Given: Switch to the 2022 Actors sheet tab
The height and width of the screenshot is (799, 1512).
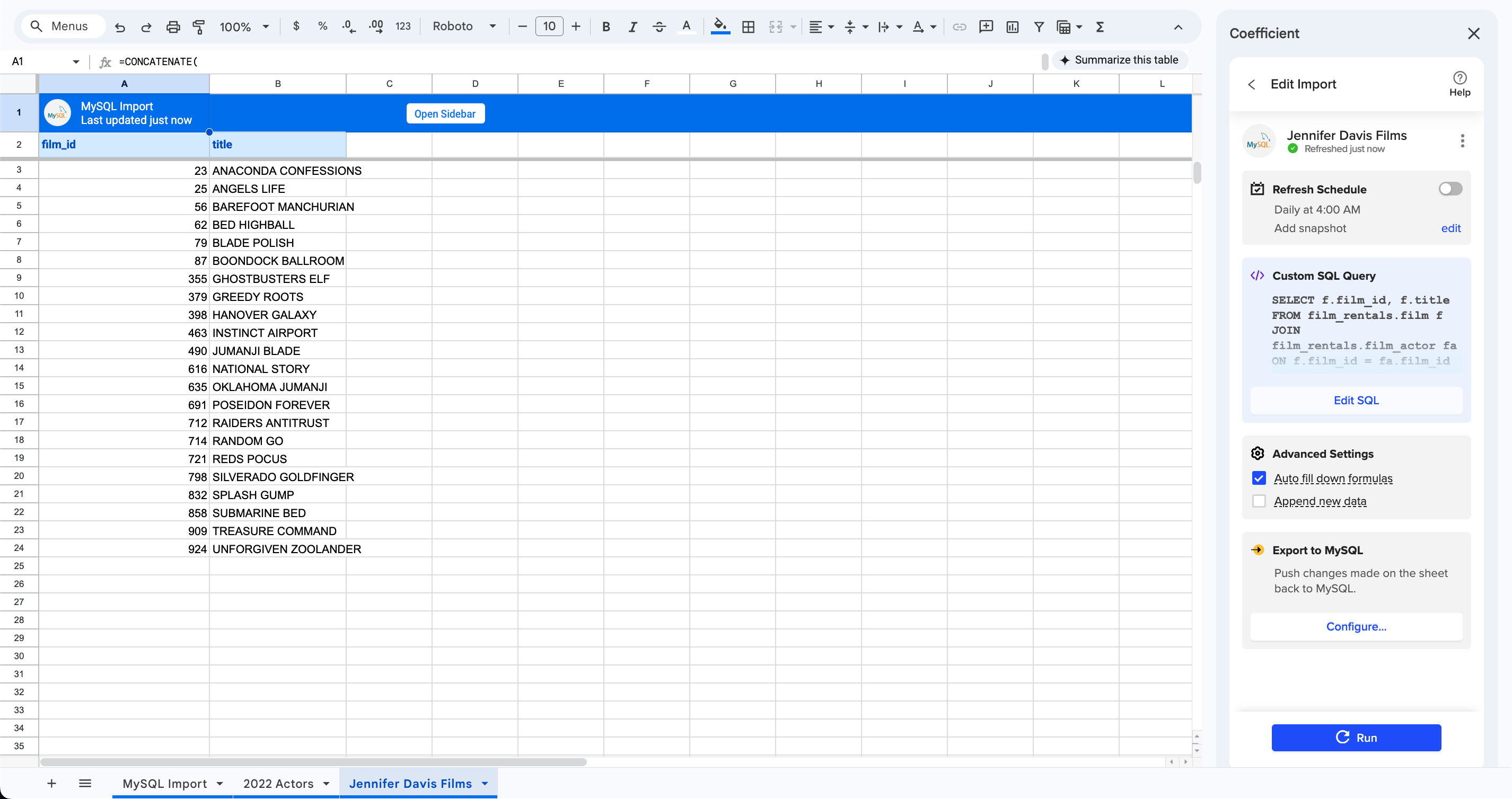Looking at the screenshot, I should click(278, 783).
